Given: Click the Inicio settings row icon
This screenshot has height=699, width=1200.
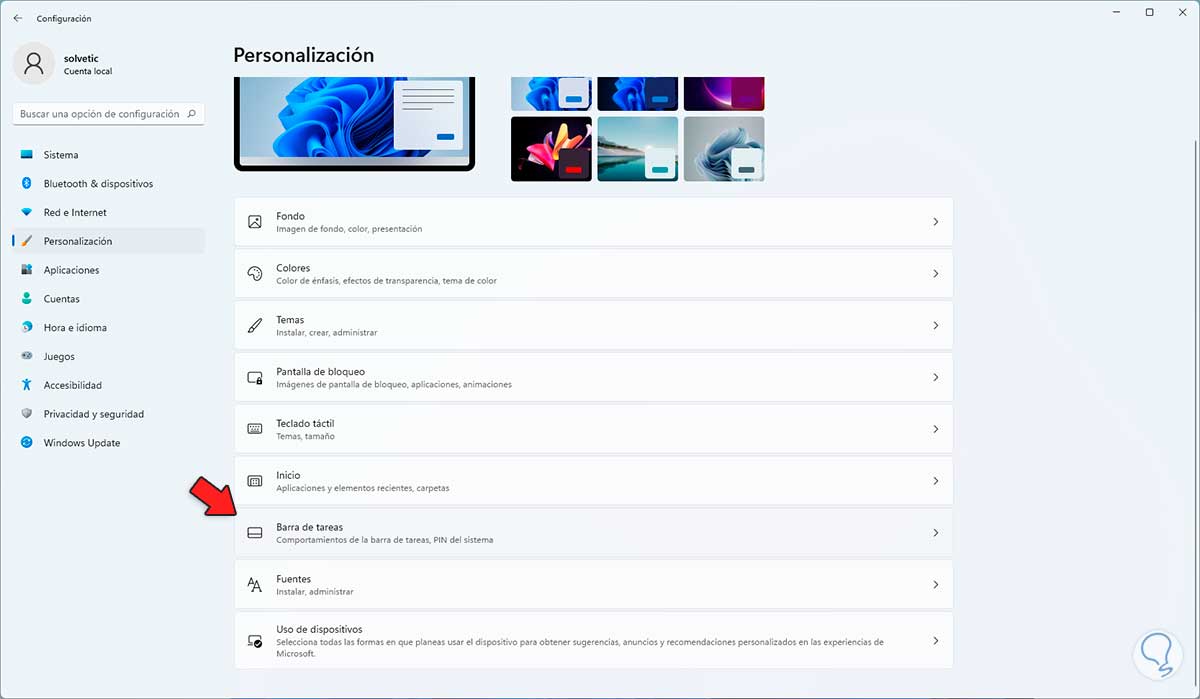Looking at the screenshot, I should click(x=255, y=481).
